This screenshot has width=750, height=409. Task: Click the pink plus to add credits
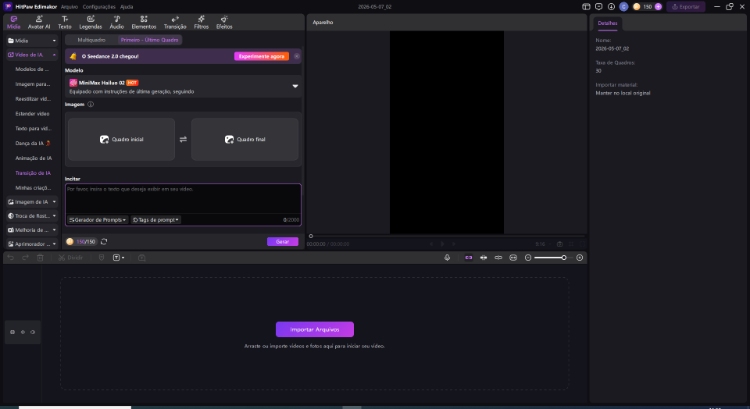coord(658,7)
